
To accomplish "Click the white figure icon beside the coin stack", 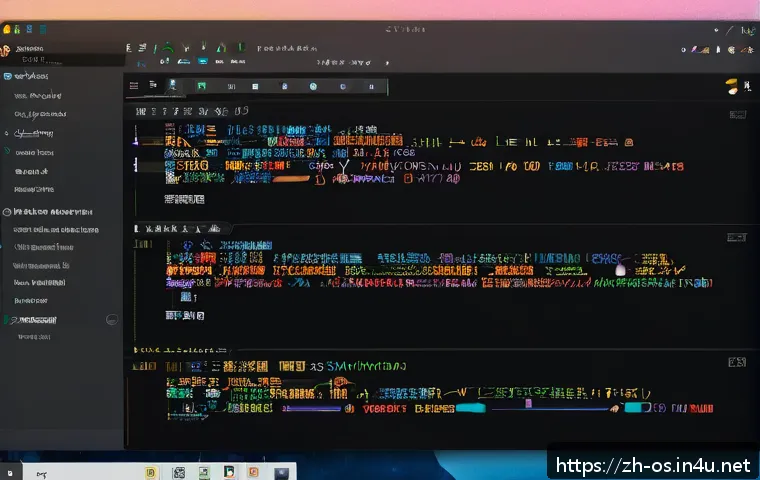I will pos(747,86).
